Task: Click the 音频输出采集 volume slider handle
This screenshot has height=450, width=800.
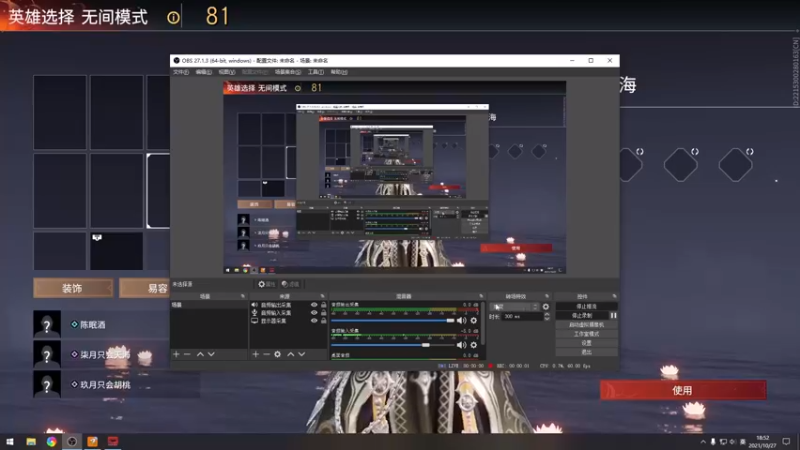Action: [450, 320]
